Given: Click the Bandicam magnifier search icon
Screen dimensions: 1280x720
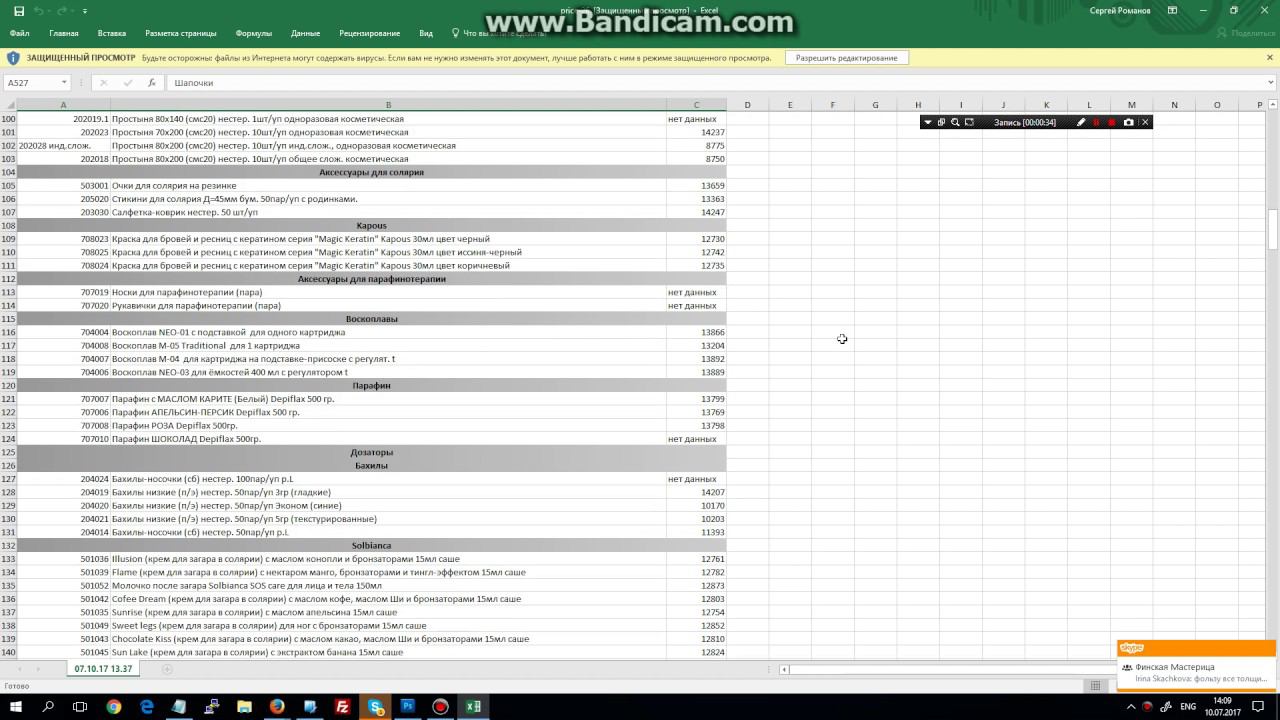Looking at the screenshot, I should click(955, 122).
